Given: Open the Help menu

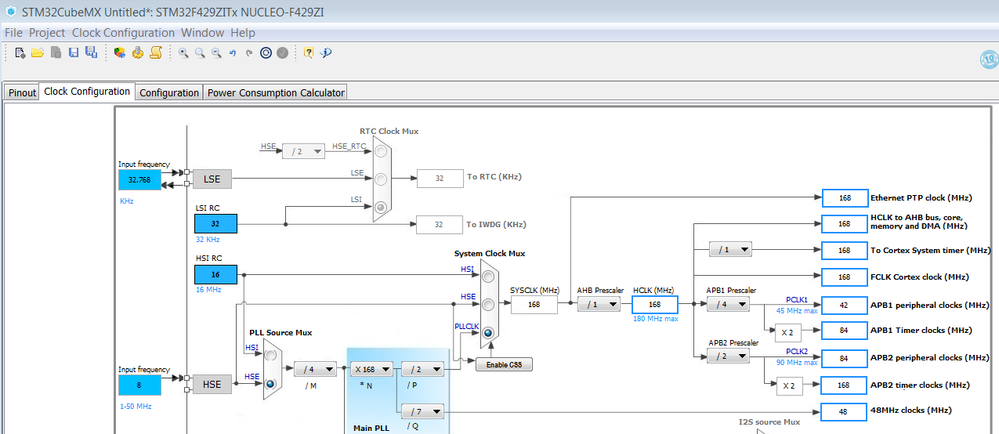Looking at the screenshot, I should pyautogui.click(x=243, y=33).
